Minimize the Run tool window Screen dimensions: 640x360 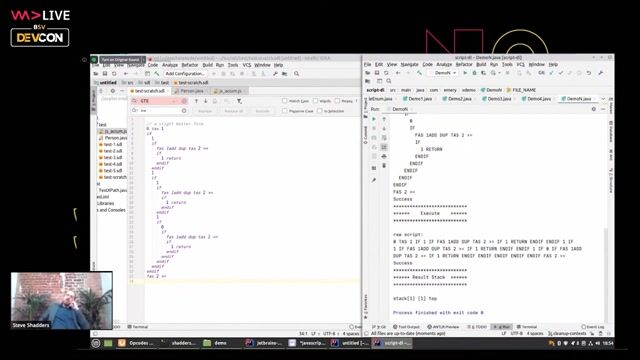coord(603,109)
